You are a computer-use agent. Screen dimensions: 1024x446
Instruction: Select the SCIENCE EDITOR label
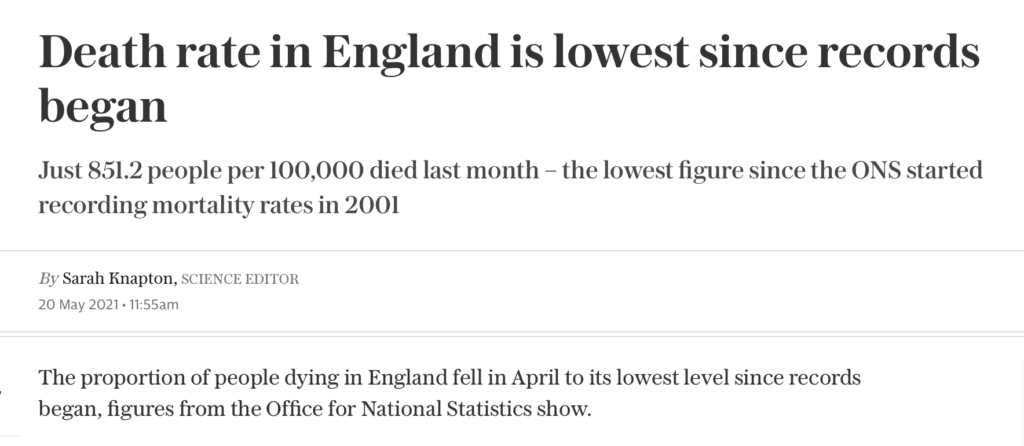point(240,279)
